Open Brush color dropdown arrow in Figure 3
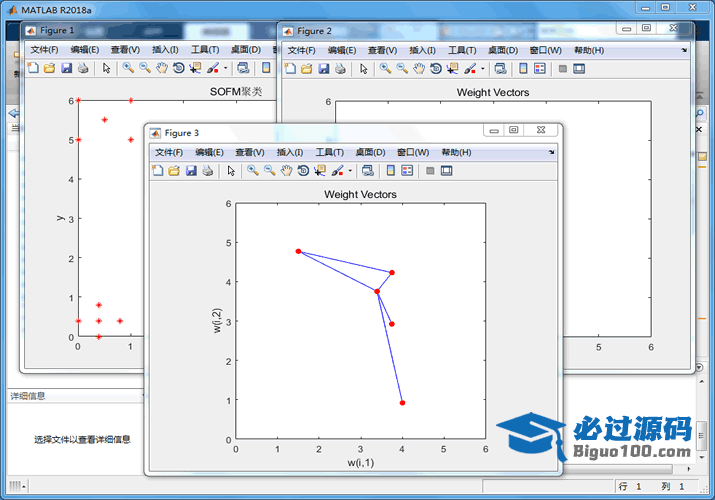The image size is (715, 500). click(x=350, y=171)
